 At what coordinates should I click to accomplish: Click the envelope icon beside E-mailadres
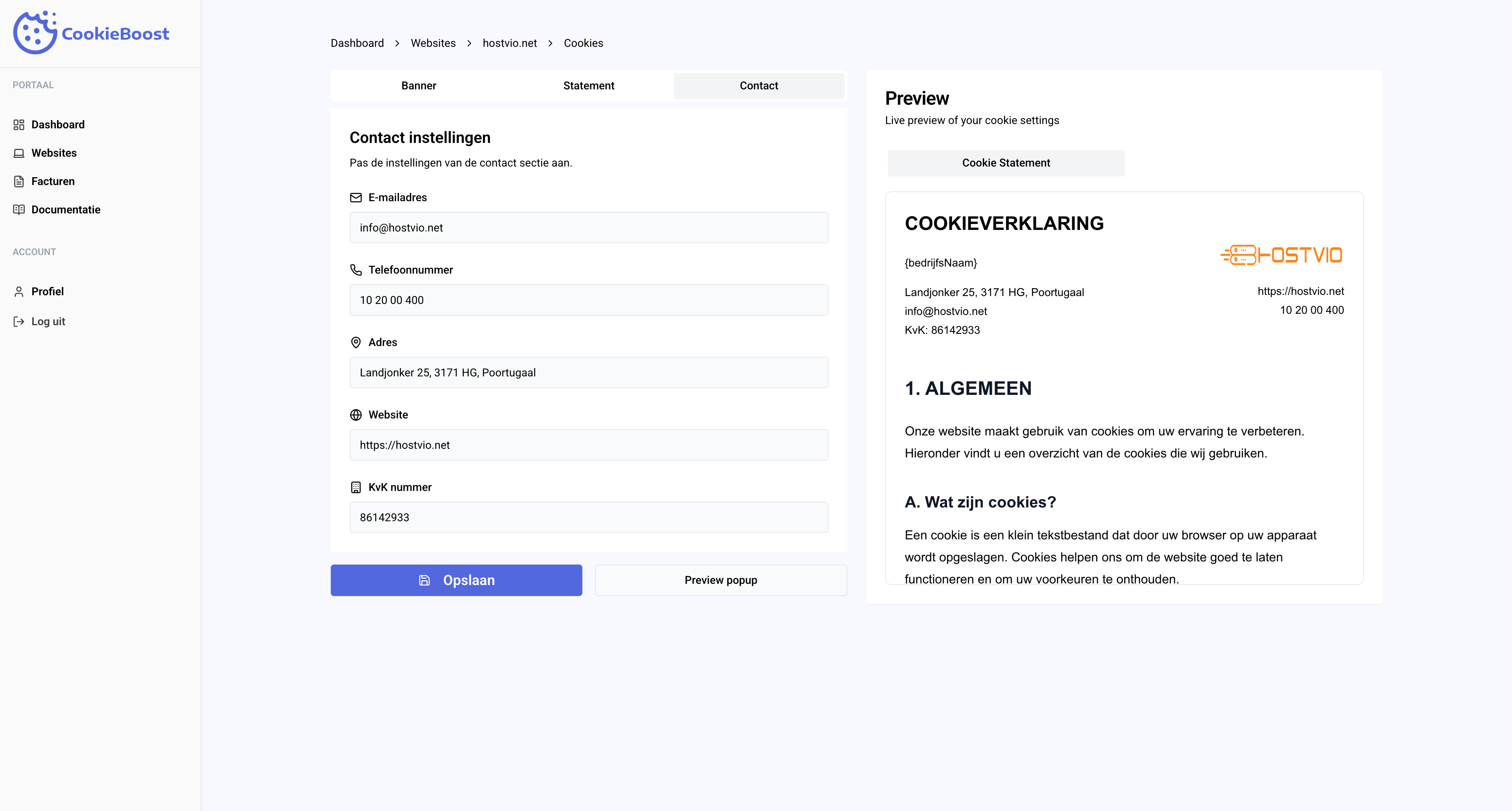tap(356, 198)
